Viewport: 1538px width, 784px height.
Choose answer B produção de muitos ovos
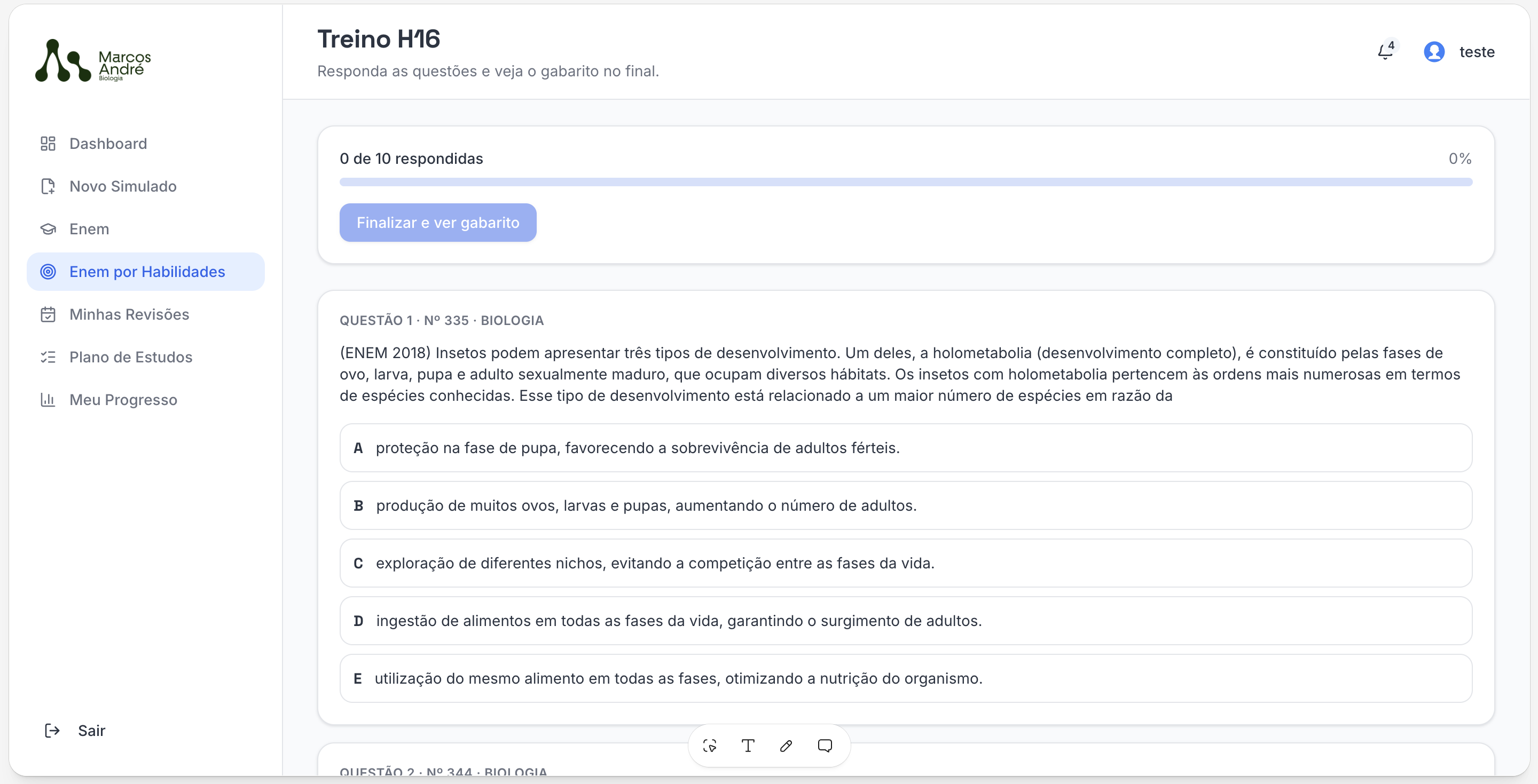point(906,505)
